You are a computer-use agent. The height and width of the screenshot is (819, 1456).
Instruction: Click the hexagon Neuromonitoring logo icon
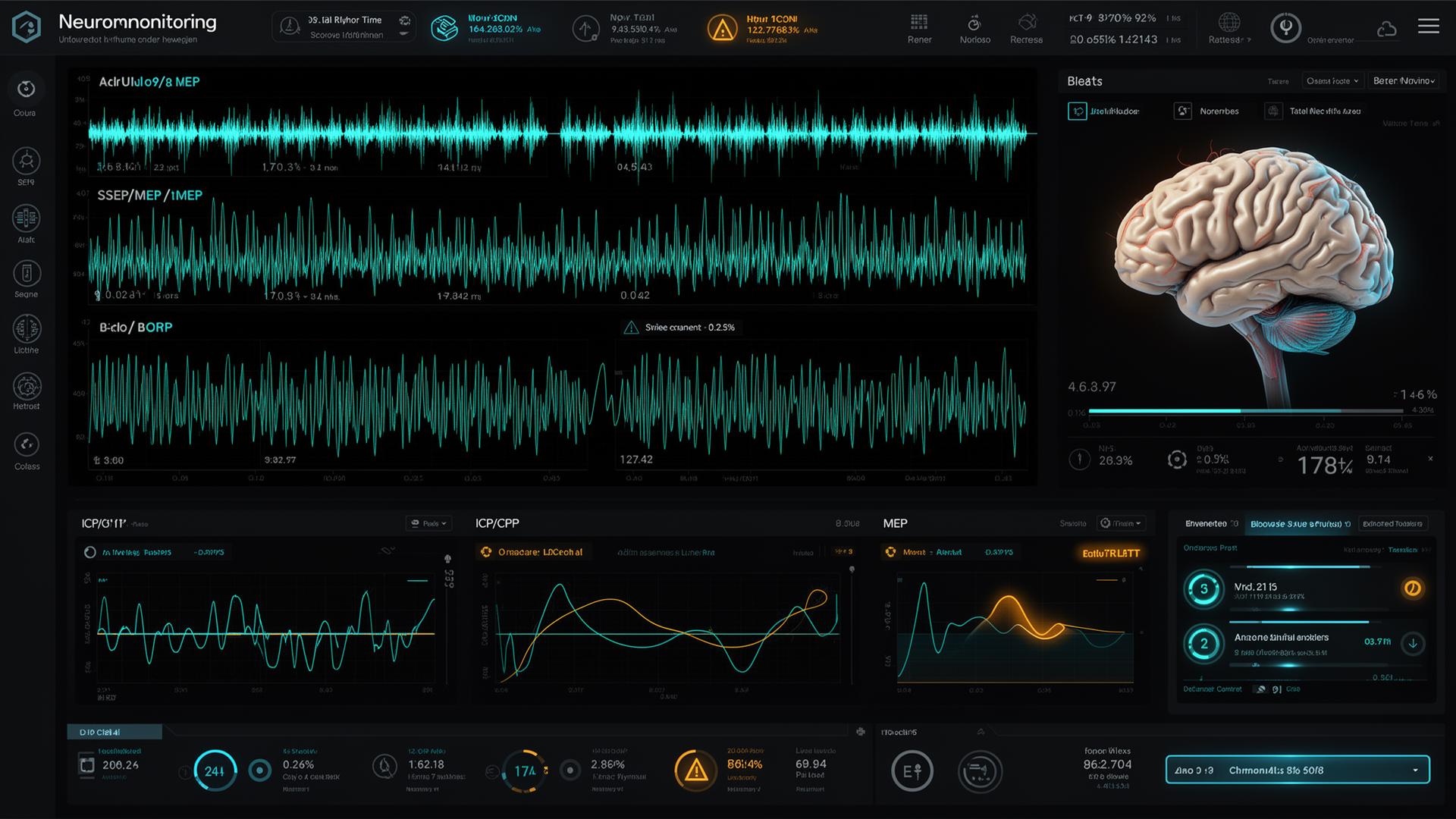coord(27,27)
